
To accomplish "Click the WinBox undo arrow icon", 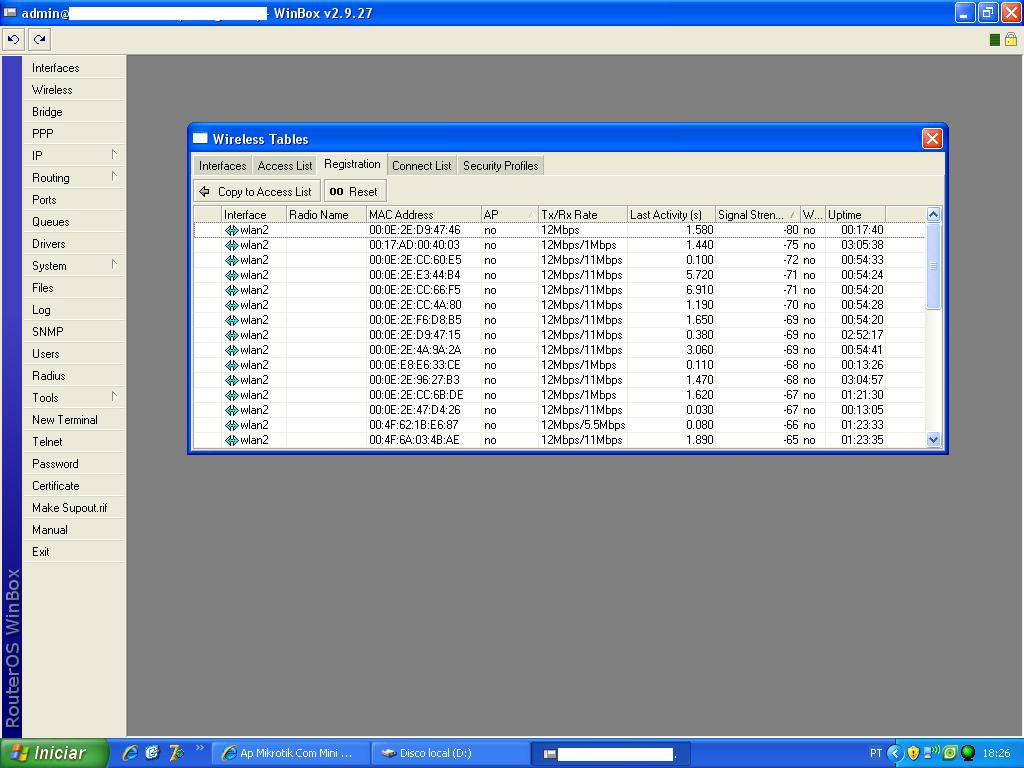I will tap(13, 40).
